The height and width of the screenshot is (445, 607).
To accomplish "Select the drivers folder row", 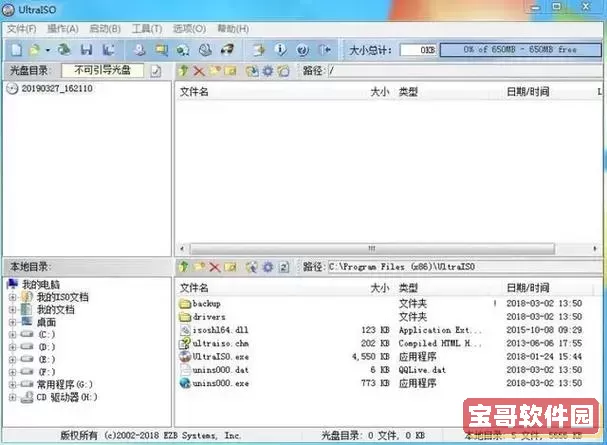I will pyautogui.click(x=381, y=317).
